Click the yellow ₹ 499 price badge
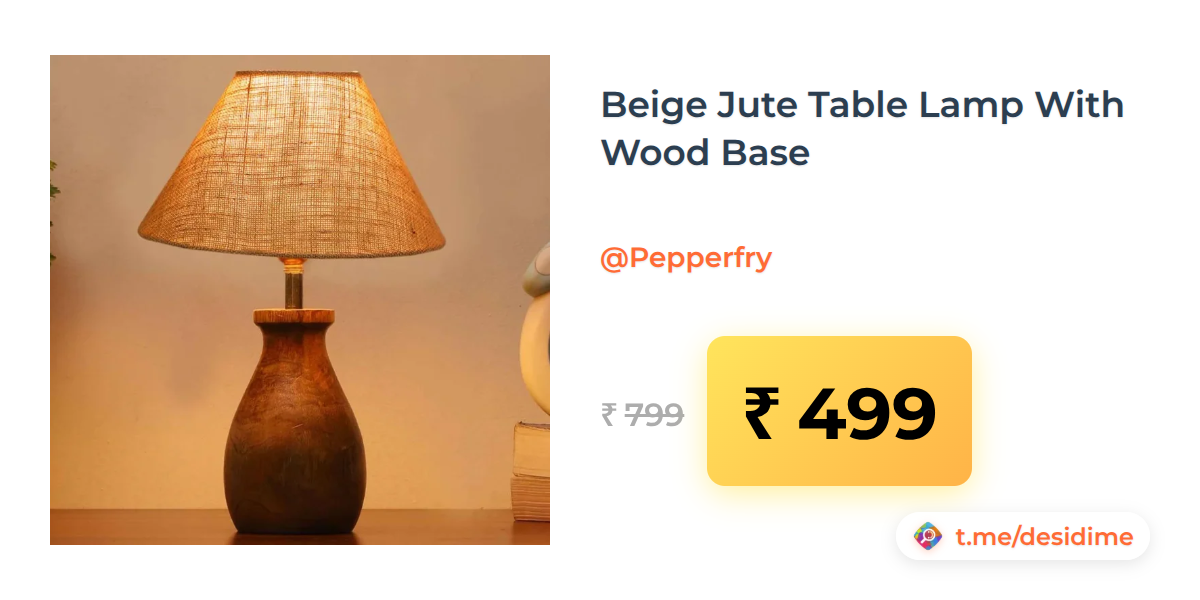The height and width of the screenshot is (600, 1200). pos(839,411)
